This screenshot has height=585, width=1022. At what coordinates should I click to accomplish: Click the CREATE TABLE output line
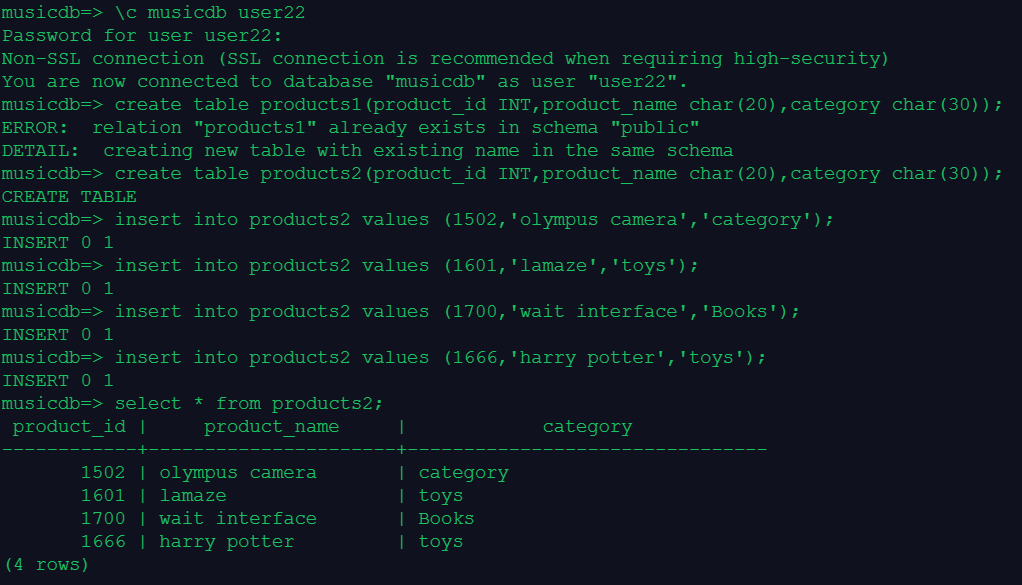coord(68,196)
